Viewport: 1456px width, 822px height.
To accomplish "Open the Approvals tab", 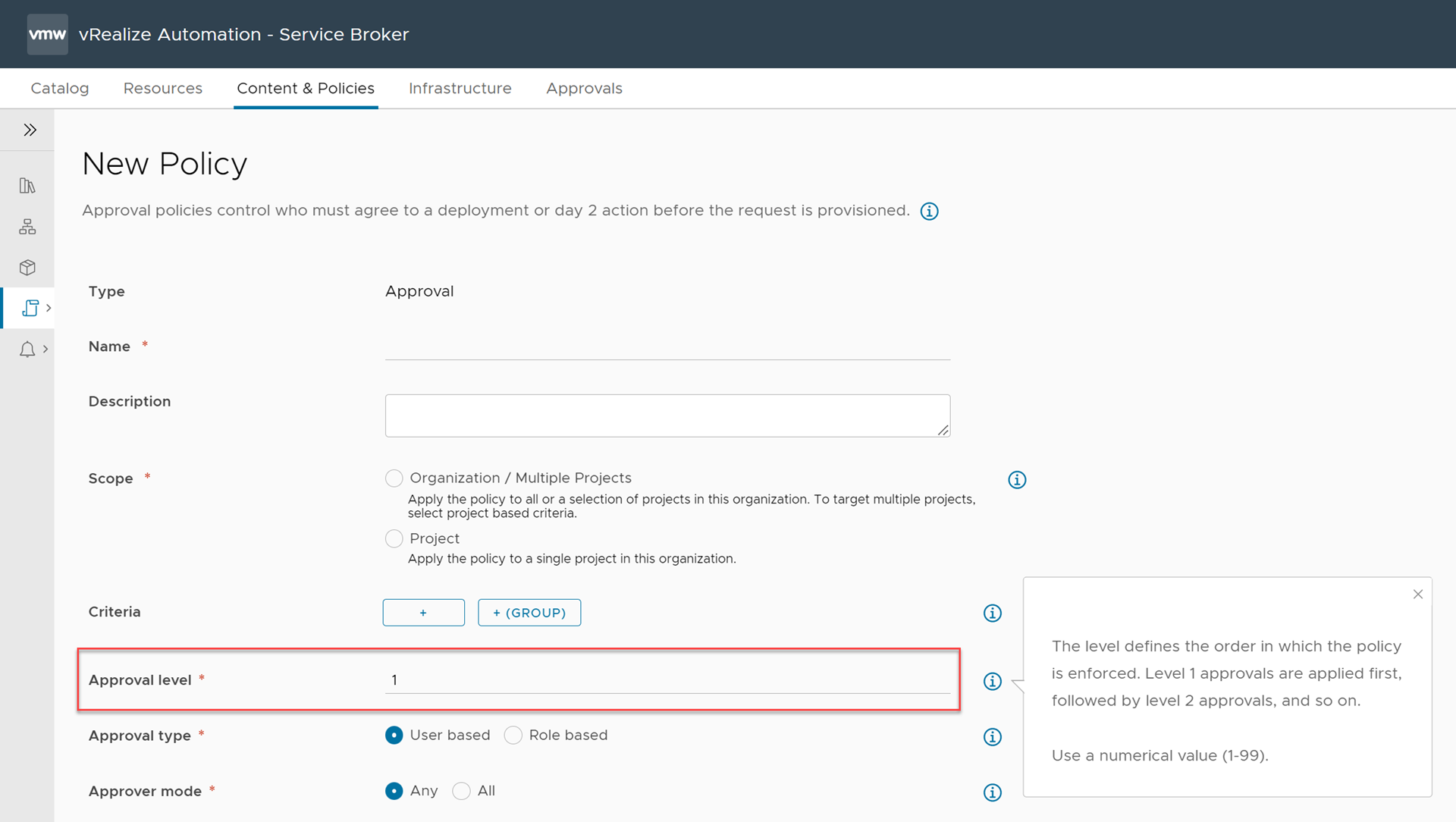I will pyautogui.click(x=584, y=89).
